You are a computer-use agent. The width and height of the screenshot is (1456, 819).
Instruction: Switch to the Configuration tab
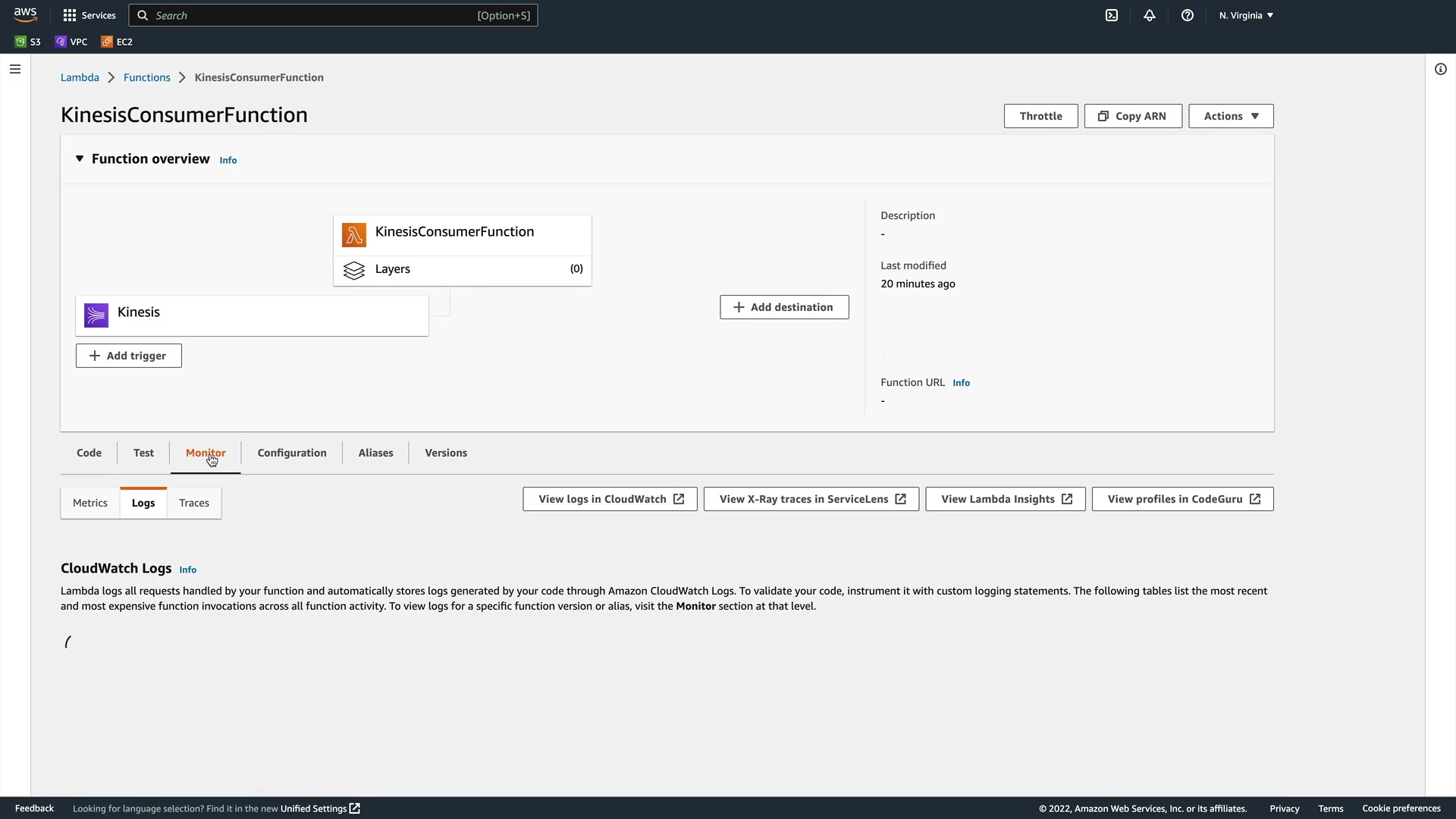tap(292, 453)
